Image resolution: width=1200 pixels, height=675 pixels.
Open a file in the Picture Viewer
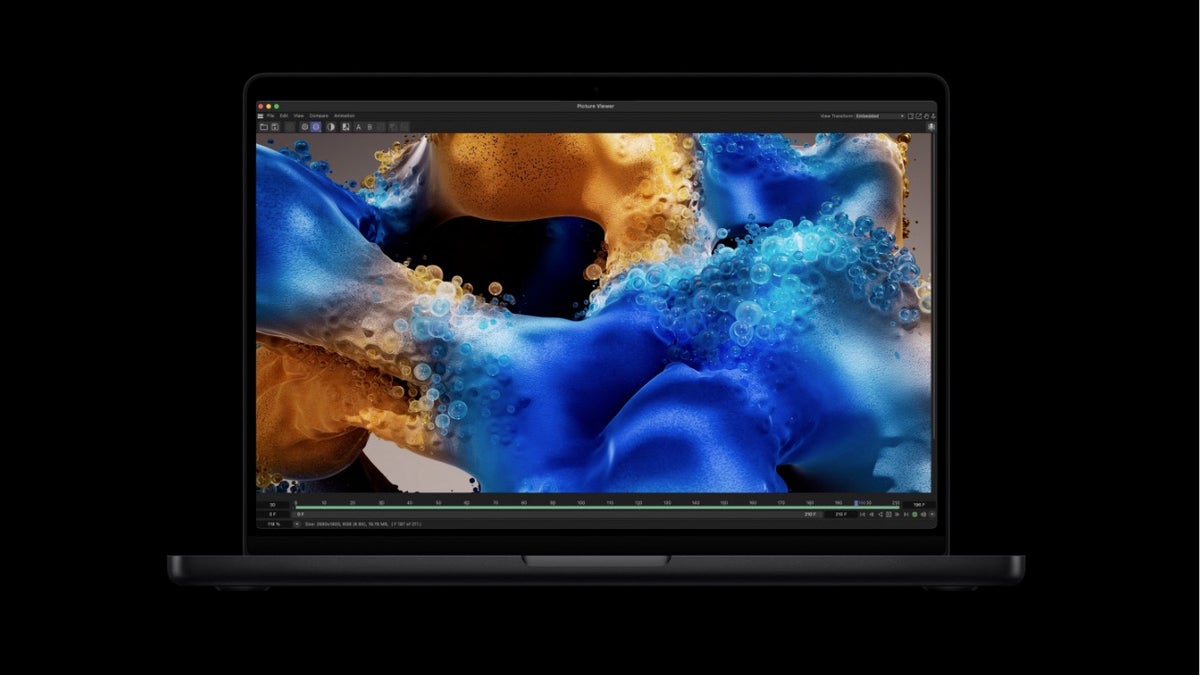click(262, 128)
